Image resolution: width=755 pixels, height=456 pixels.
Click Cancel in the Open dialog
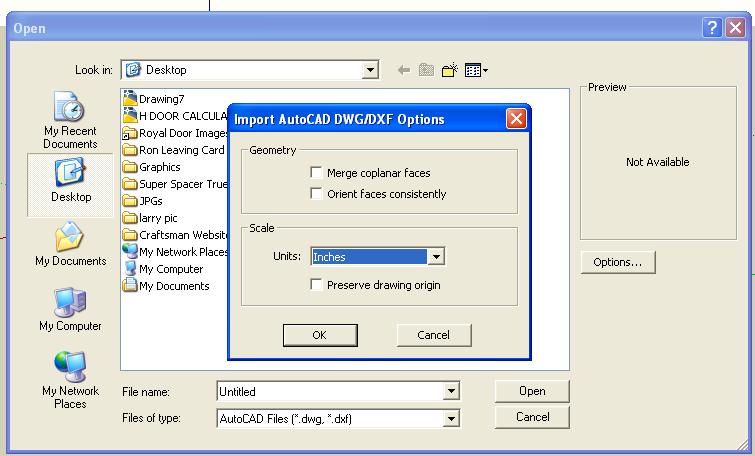pos(532,417)
